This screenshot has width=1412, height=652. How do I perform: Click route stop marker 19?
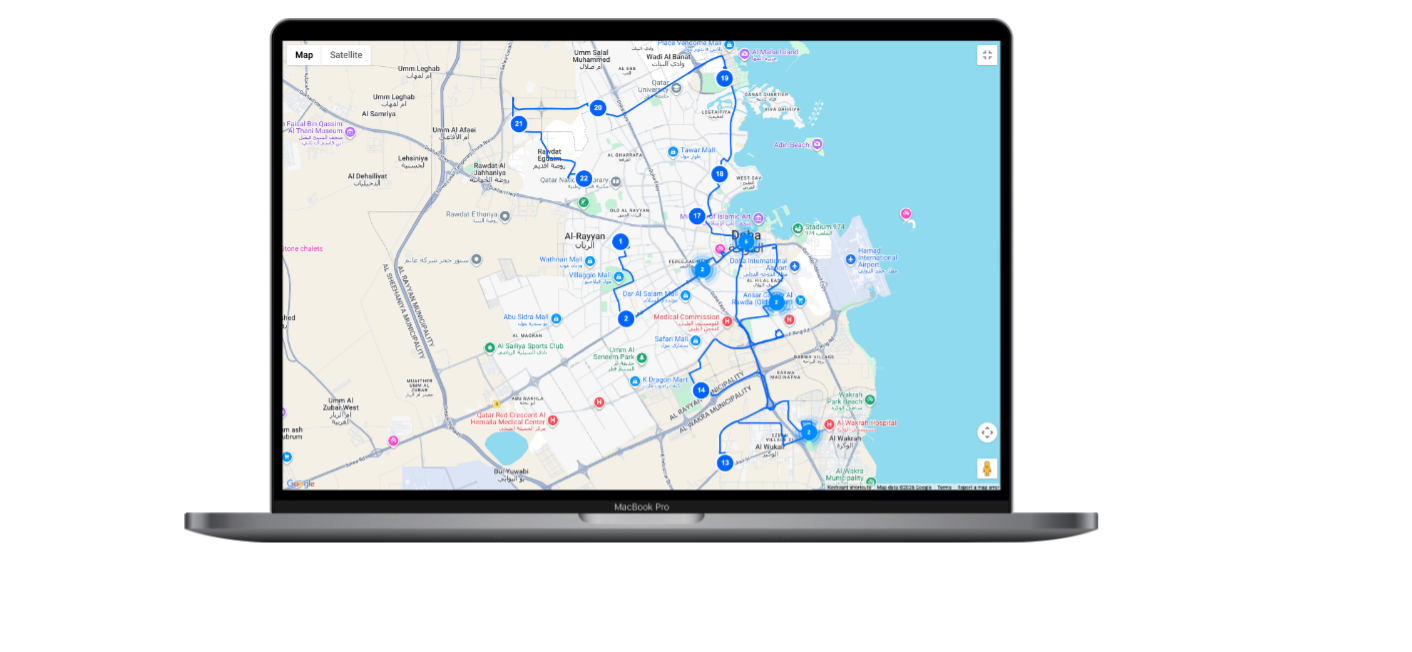point(725,78)
